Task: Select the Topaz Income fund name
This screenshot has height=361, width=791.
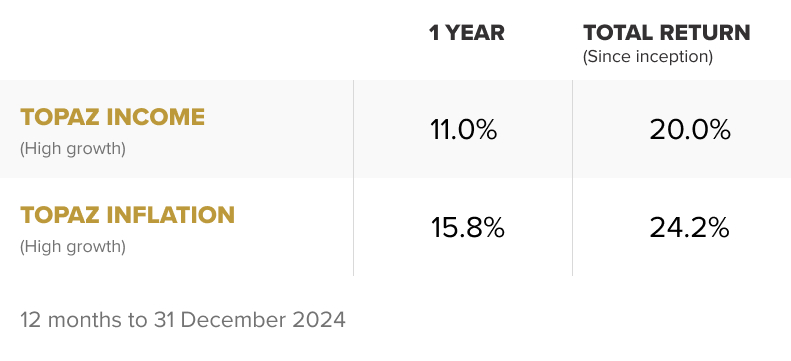Action: point(112,117)
